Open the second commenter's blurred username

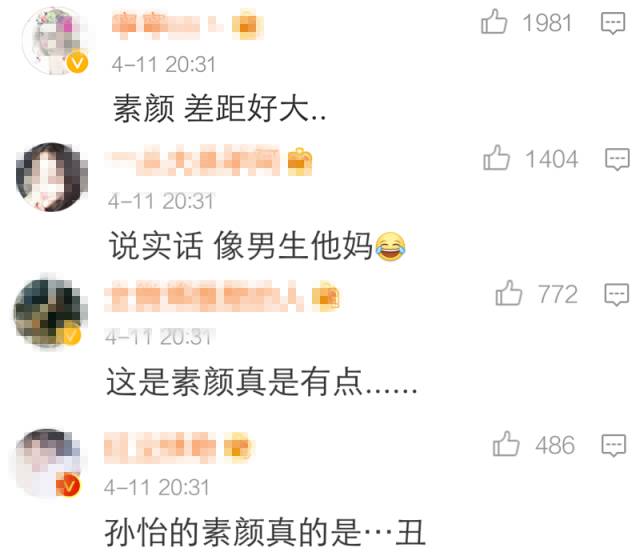(192, 160)
